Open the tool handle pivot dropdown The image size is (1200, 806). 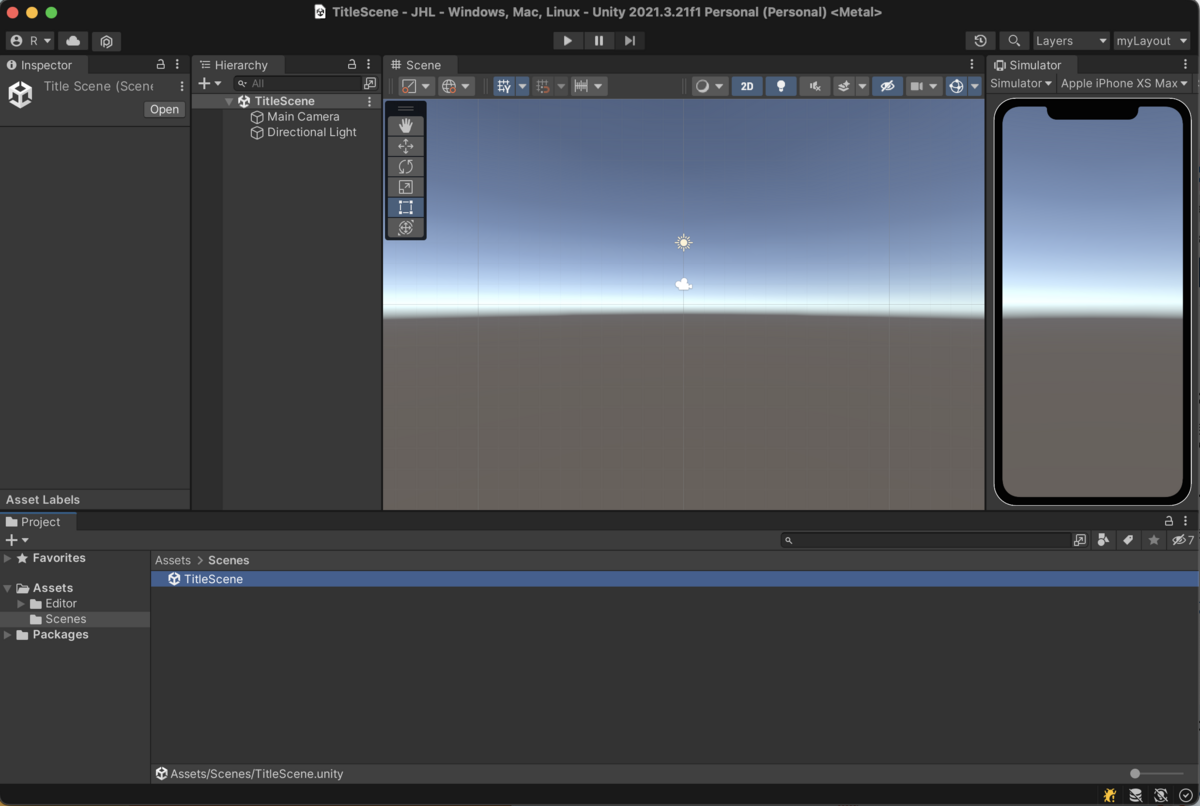pos(416,86)
